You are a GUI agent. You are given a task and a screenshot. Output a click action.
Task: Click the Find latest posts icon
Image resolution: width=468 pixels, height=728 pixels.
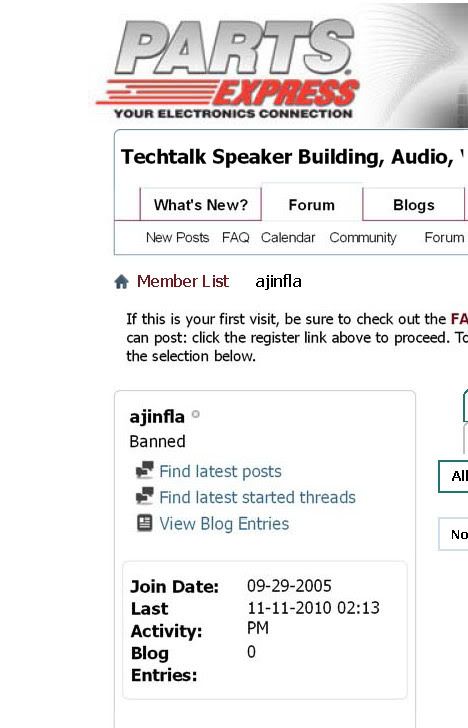tap(144, 470)
